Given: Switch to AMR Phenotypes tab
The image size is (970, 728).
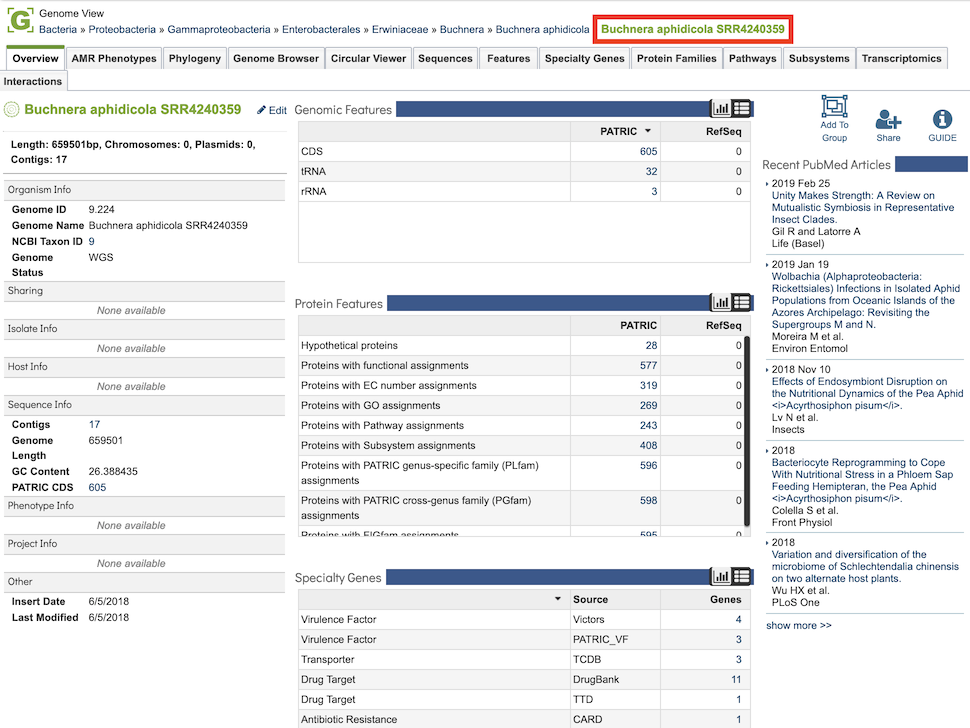Looking at the screenshot, I should [x=114, y=58].
